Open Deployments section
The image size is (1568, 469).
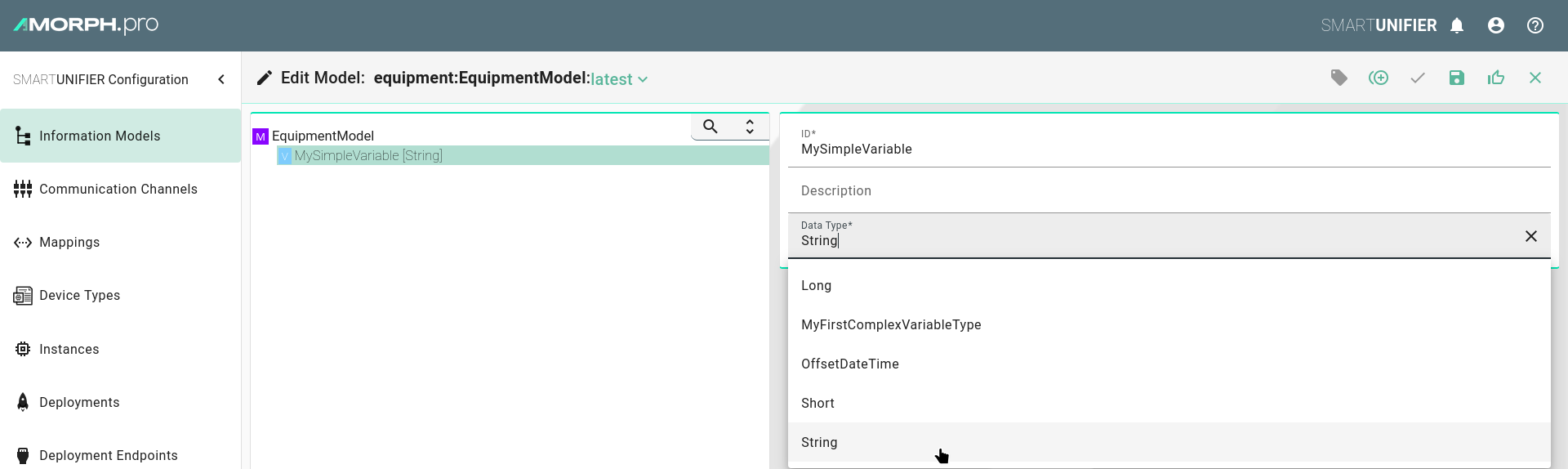pyautogui.click(x=121, y=402)
